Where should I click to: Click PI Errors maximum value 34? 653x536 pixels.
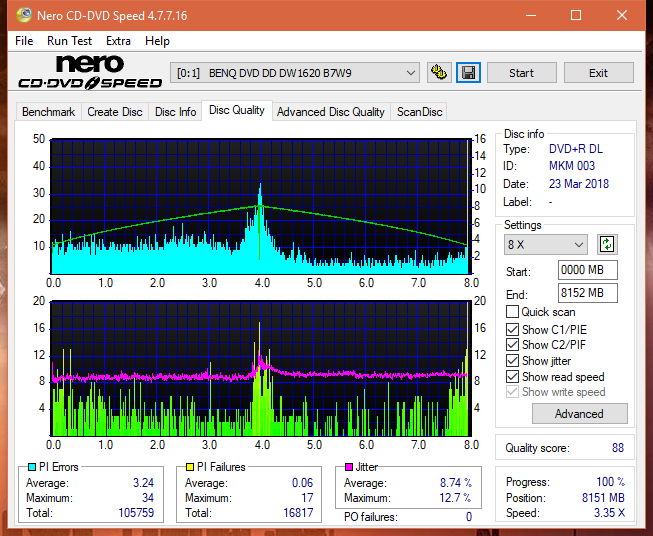coord(148,498)
